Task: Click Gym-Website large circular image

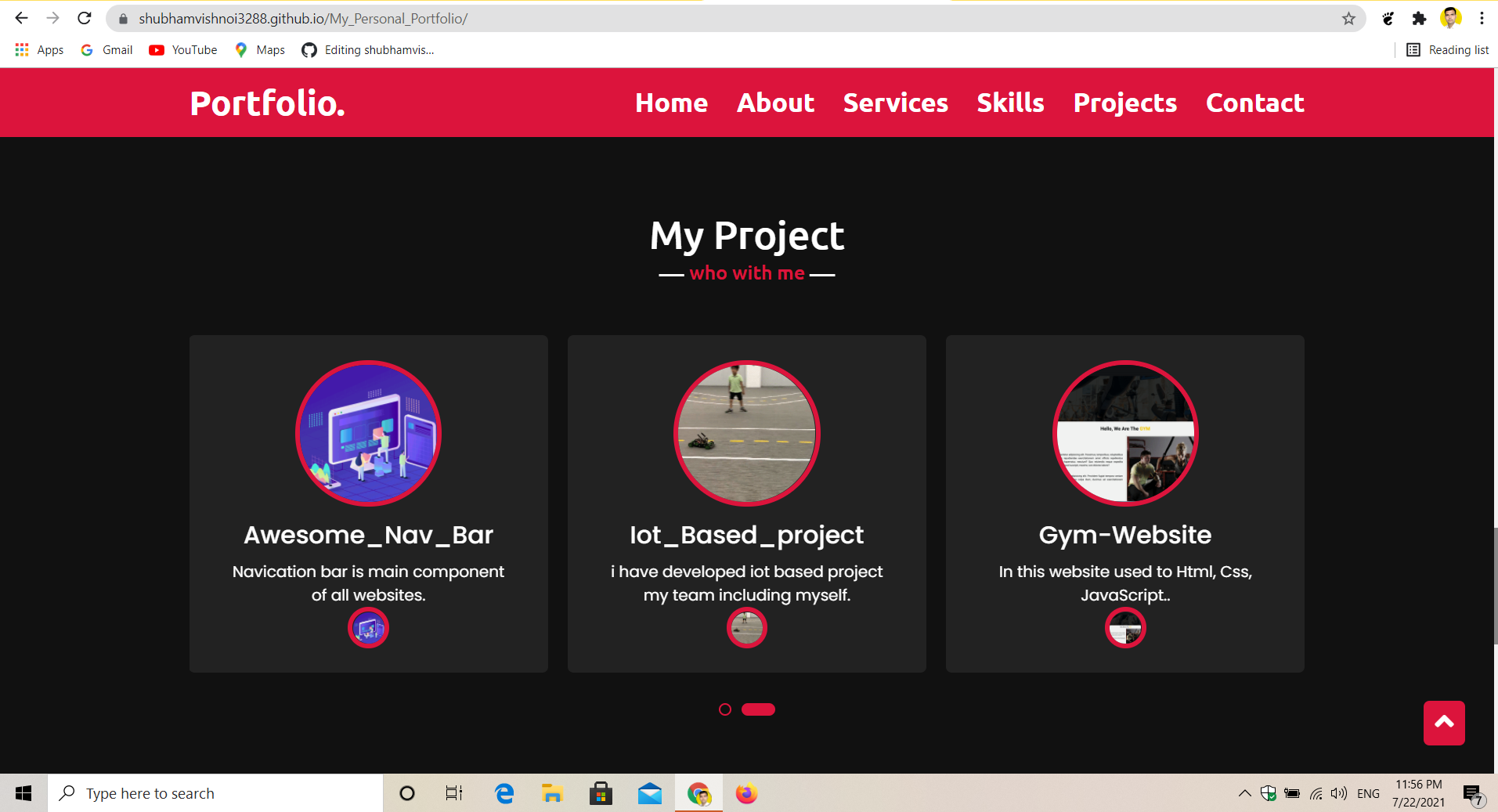Action: [x=1125, y=433]
